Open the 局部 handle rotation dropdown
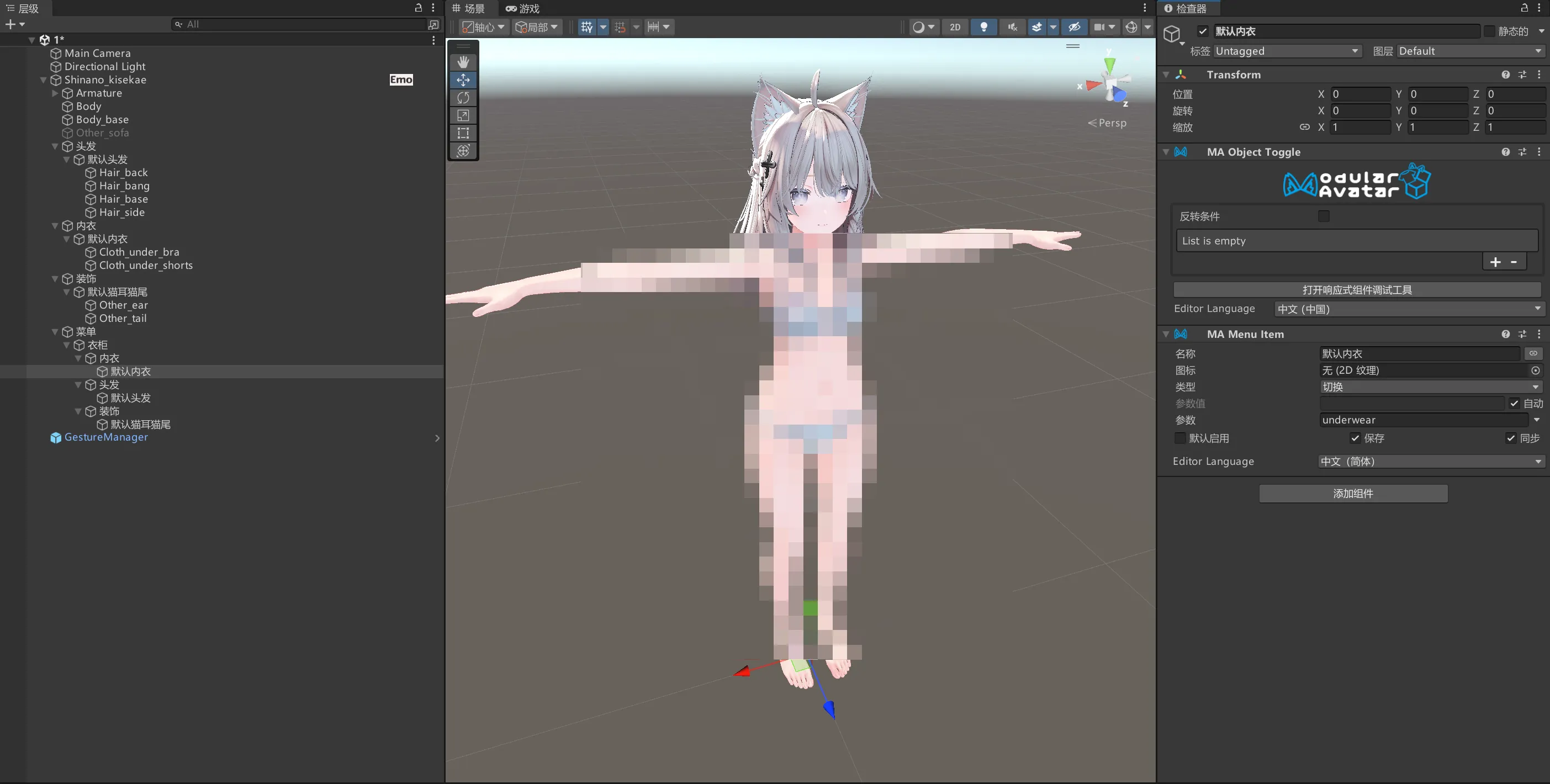The width and height of the screenshot is (1550, 784). 537,27
